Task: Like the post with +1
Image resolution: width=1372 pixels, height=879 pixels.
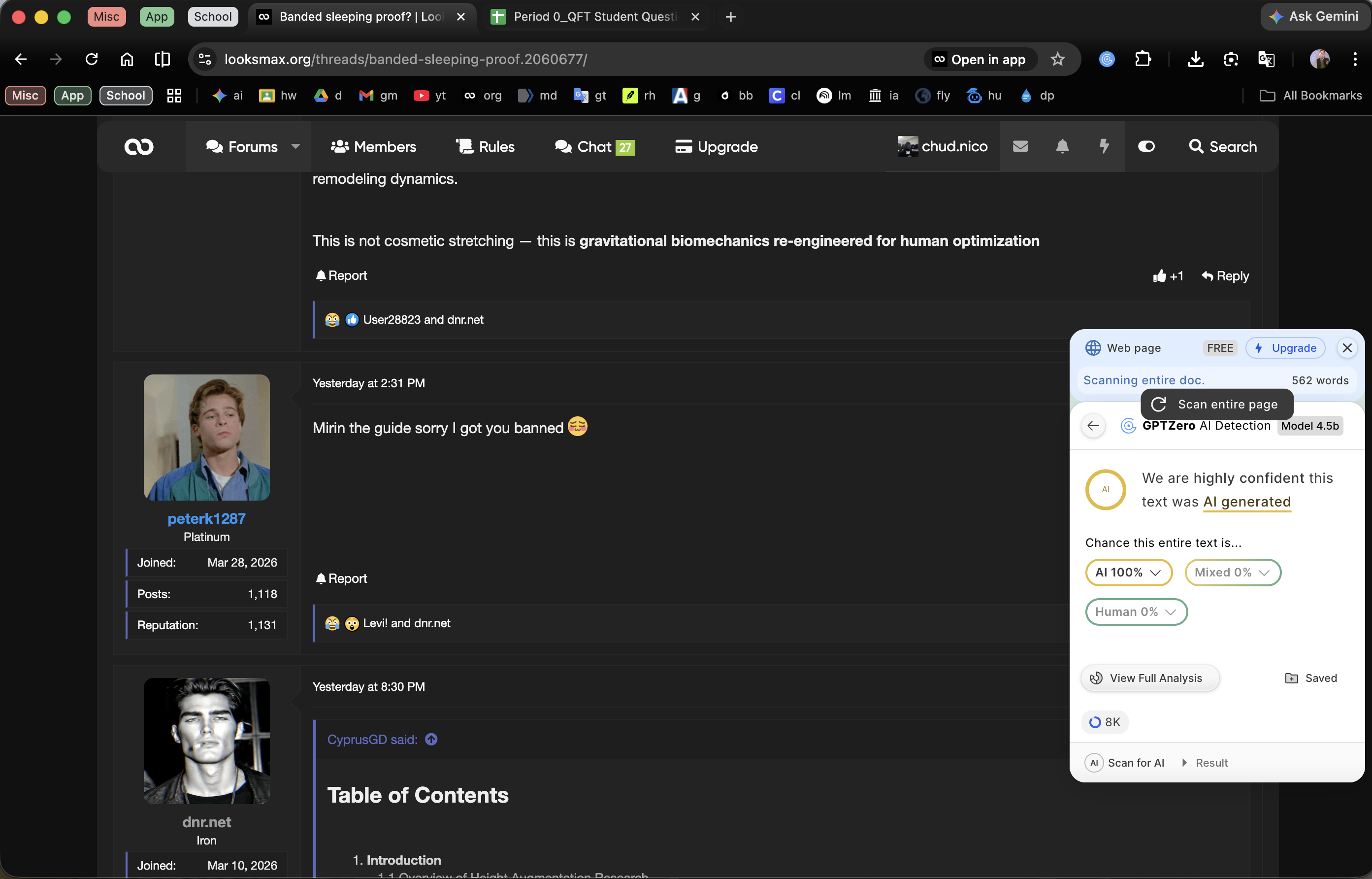Action: pyautogui.click(x=1167, y=276)
